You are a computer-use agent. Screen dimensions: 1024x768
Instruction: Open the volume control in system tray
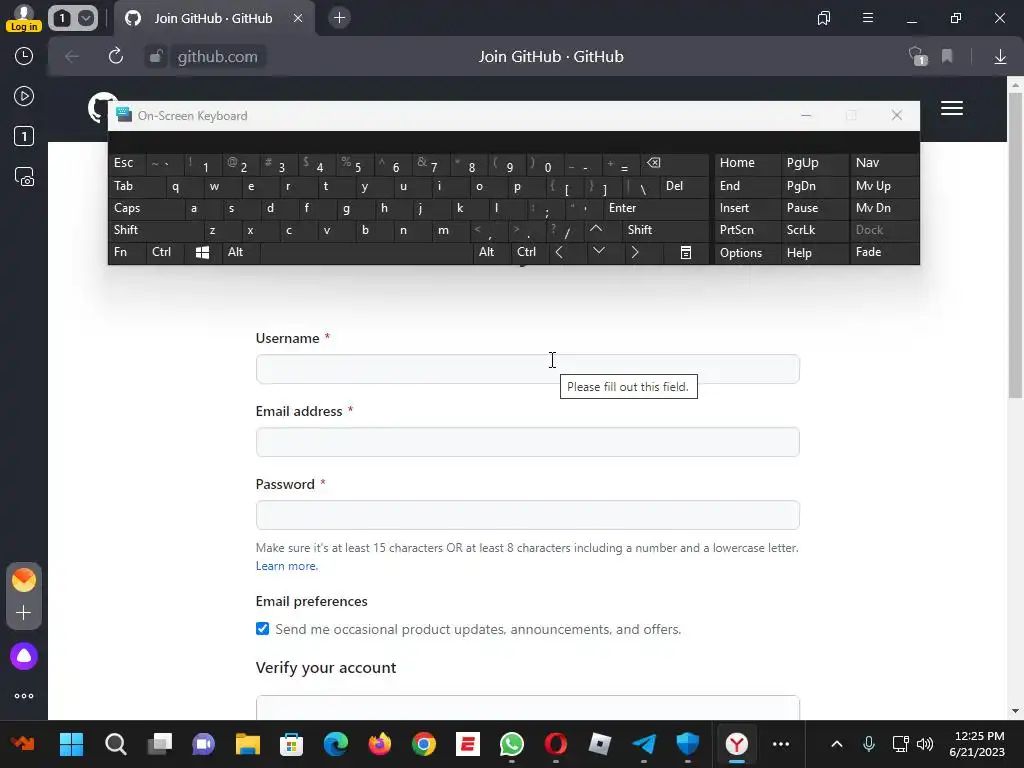point(925,744)
